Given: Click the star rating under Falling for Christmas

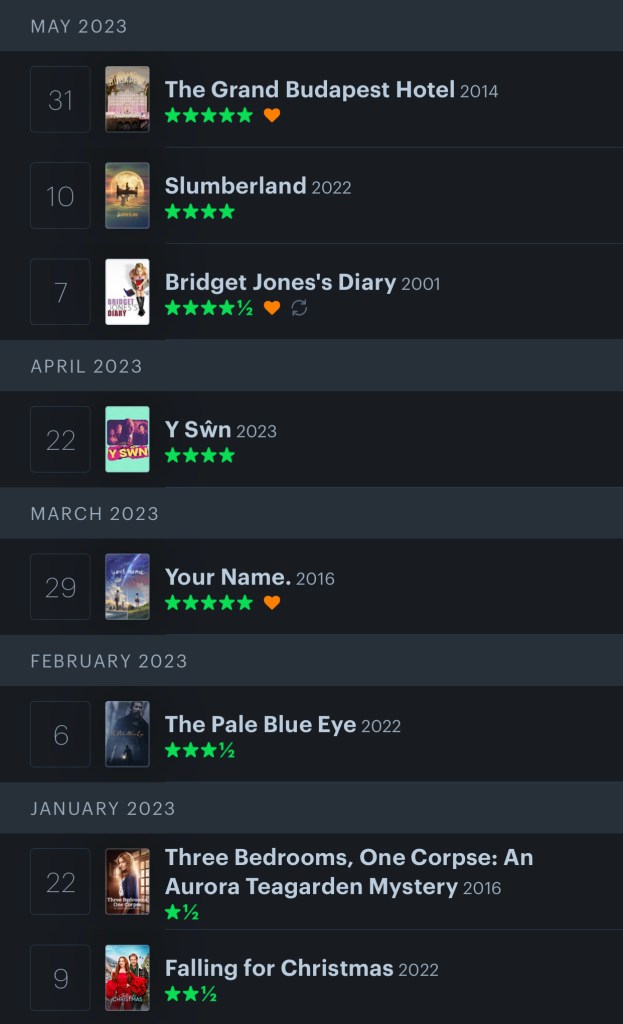Looking at the screenshot, I should coord(191,994).
